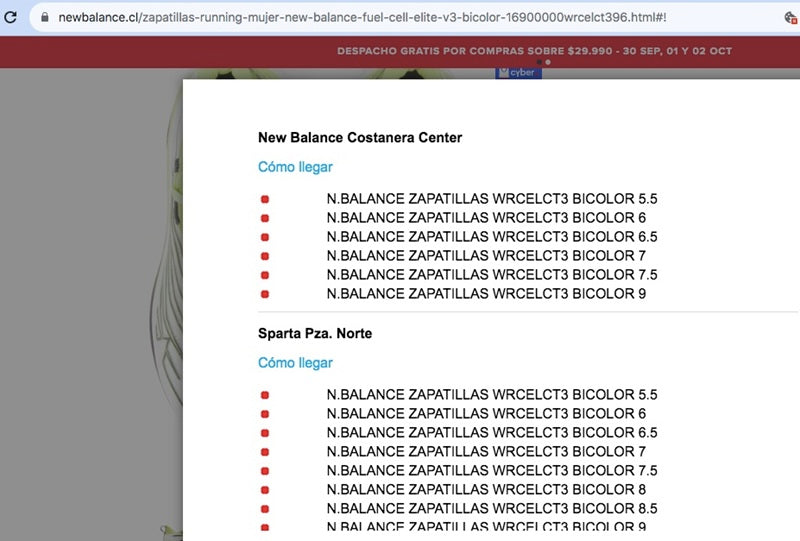Viewport: 800px width, 541px height.
Task: Select BICOLOR 6 under Costanera Center
Action: (x=486, y=217)
